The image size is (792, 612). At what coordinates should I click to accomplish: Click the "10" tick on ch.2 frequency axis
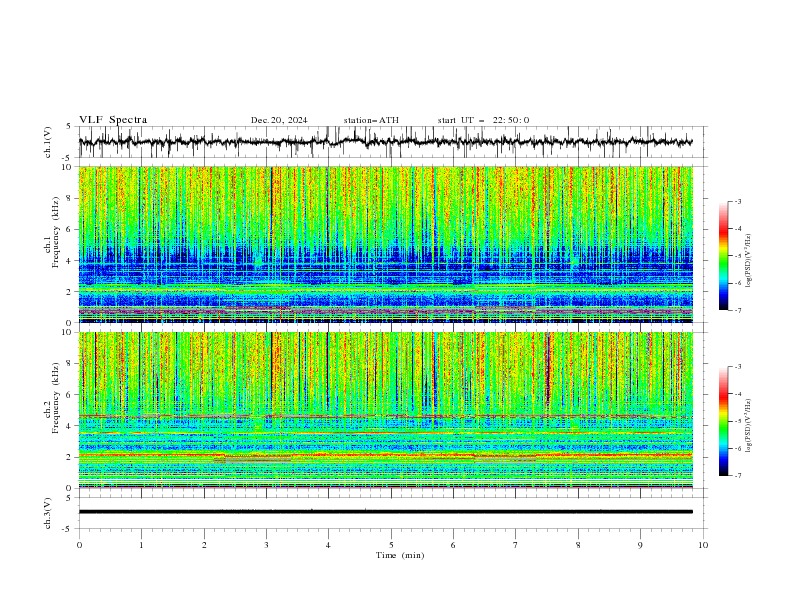pyautogui.click(x=68, y=332)
